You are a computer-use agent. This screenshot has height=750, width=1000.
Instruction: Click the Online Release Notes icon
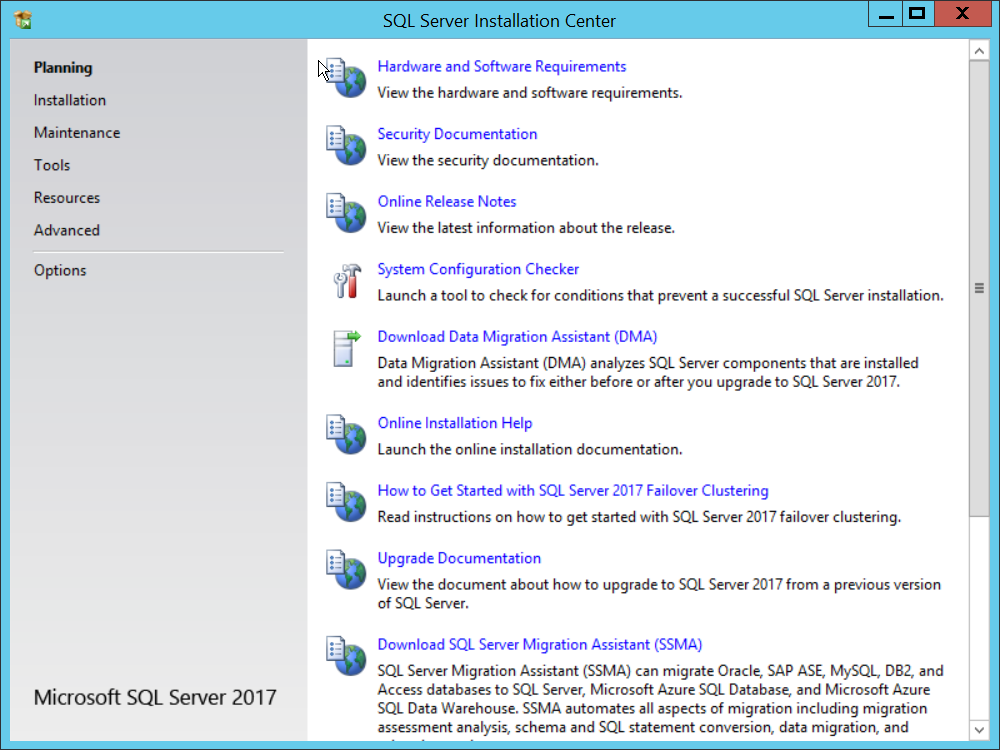click(x=346, y=212)
